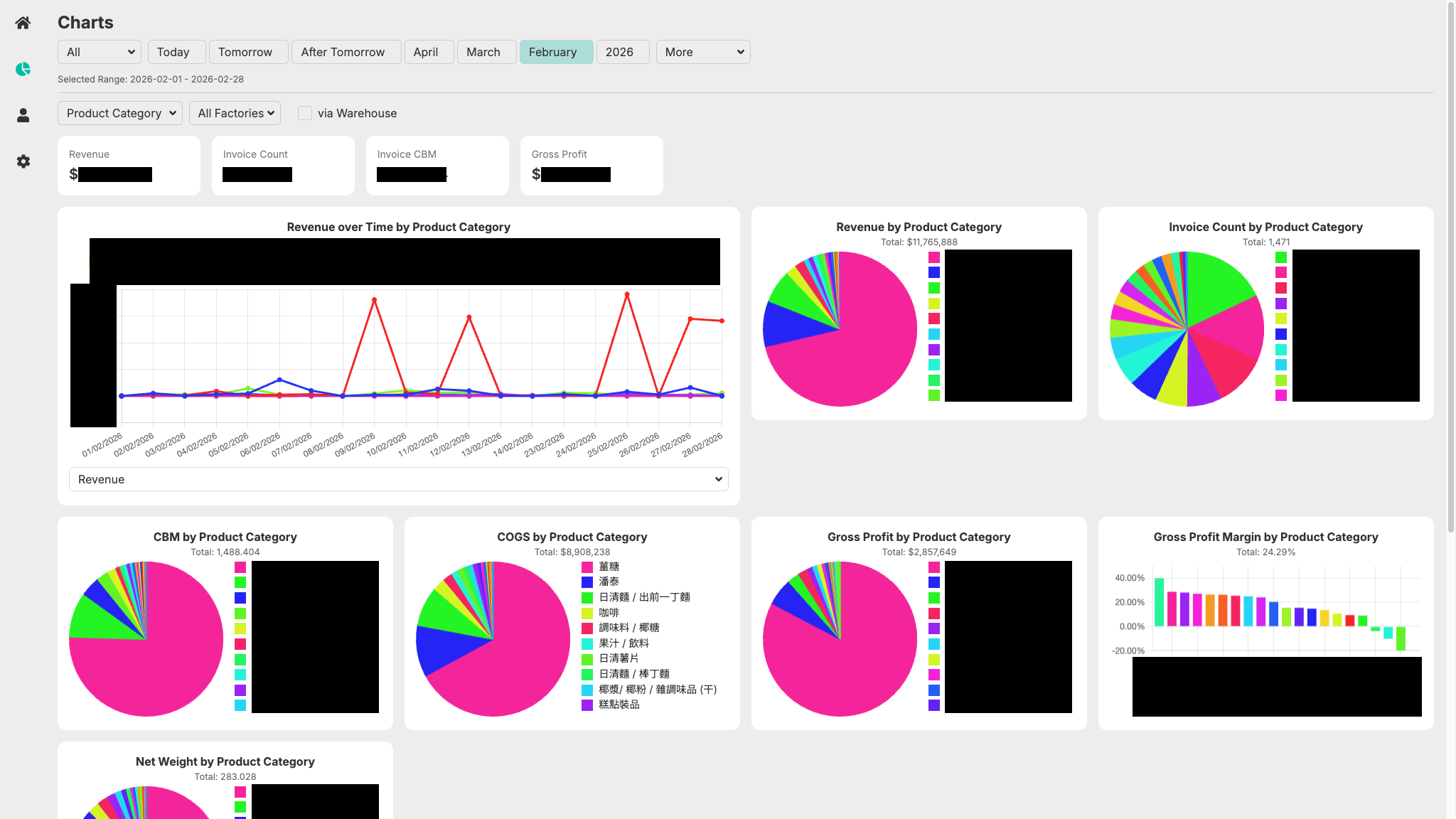
Task: Open the settings gear sidebar icon
Action: pyautogui.click(x=23, y=161)
